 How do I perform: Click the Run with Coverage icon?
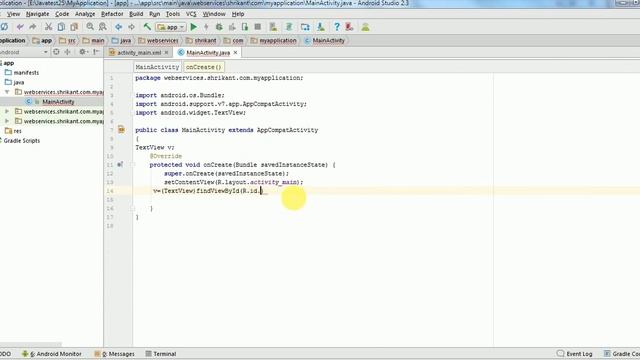point(232,27)
